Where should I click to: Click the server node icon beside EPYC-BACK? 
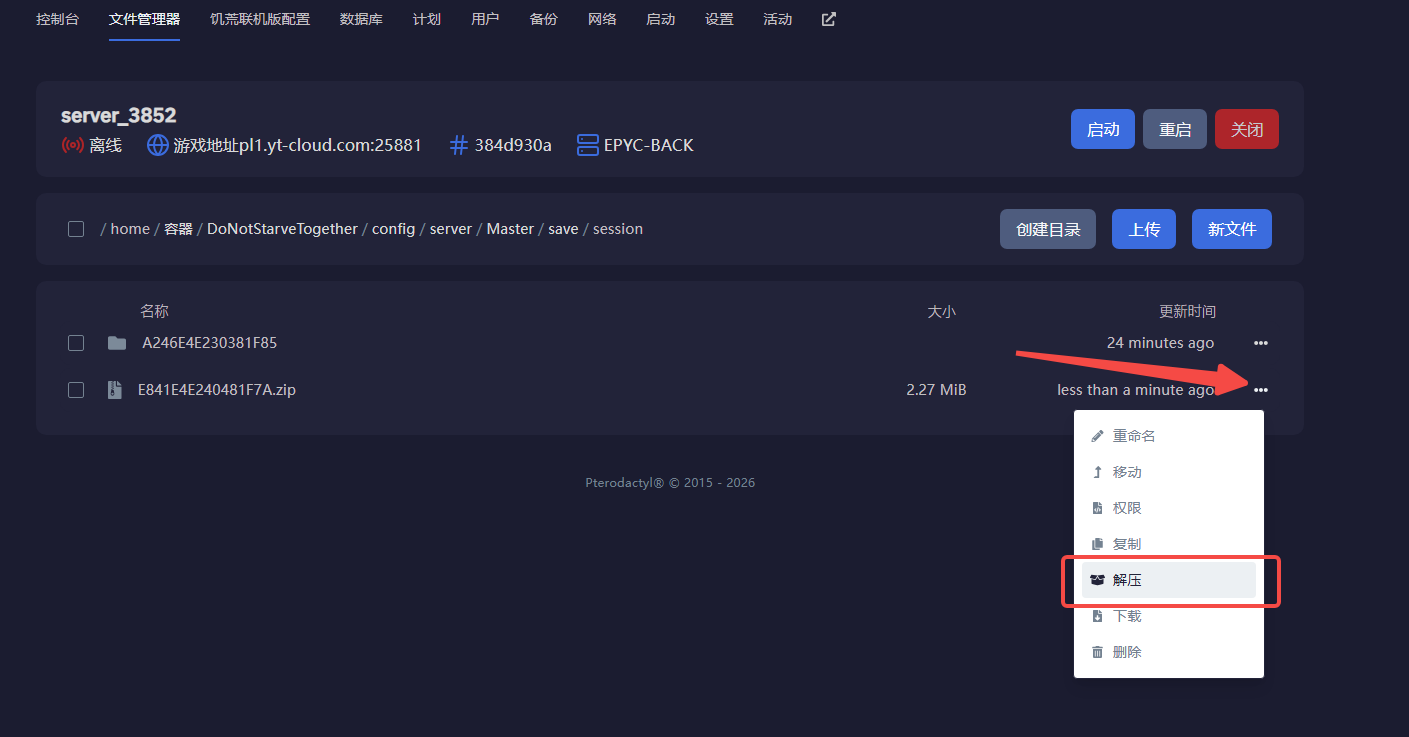pyautogui.click(x=588, y=145)
